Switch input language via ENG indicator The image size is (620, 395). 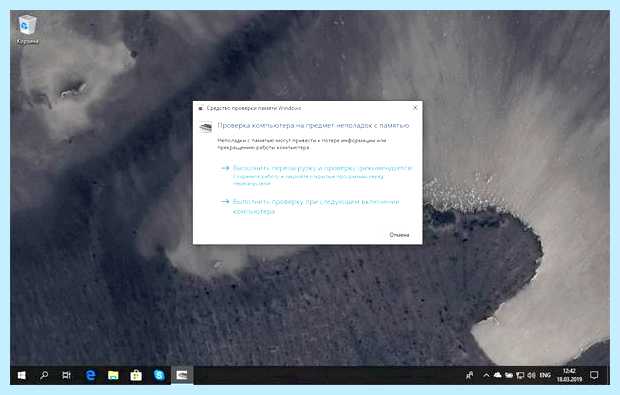click(545, 375)
